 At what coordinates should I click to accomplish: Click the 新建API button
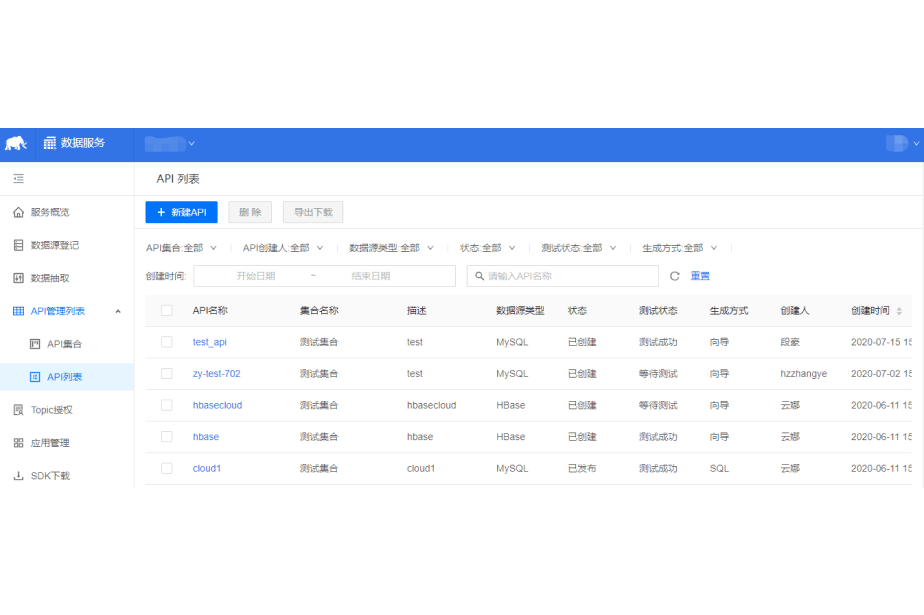[x=181, y=212]
